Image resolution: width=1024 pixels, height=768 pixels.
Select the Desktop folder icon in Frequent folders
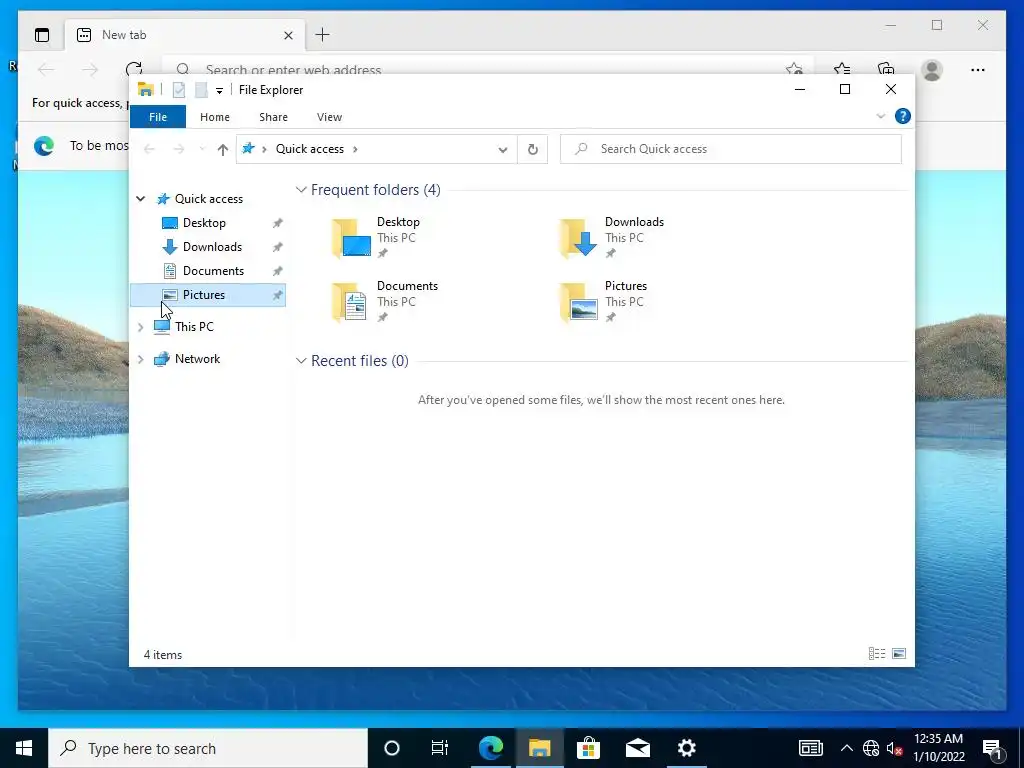click(351, 238)
